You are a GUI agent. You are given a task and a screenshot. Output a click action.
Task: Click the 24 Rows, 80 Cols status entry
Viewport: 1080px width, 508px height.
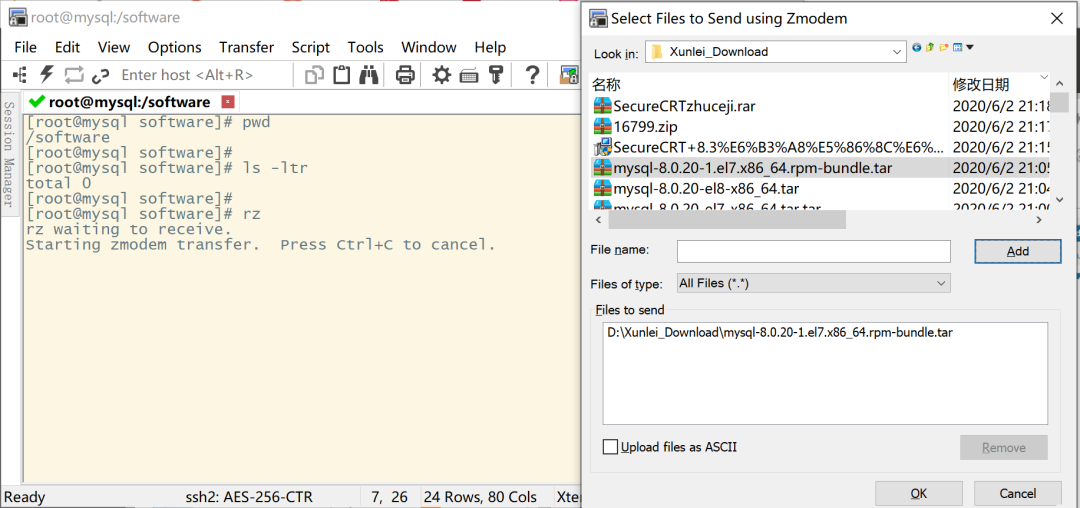480,496
